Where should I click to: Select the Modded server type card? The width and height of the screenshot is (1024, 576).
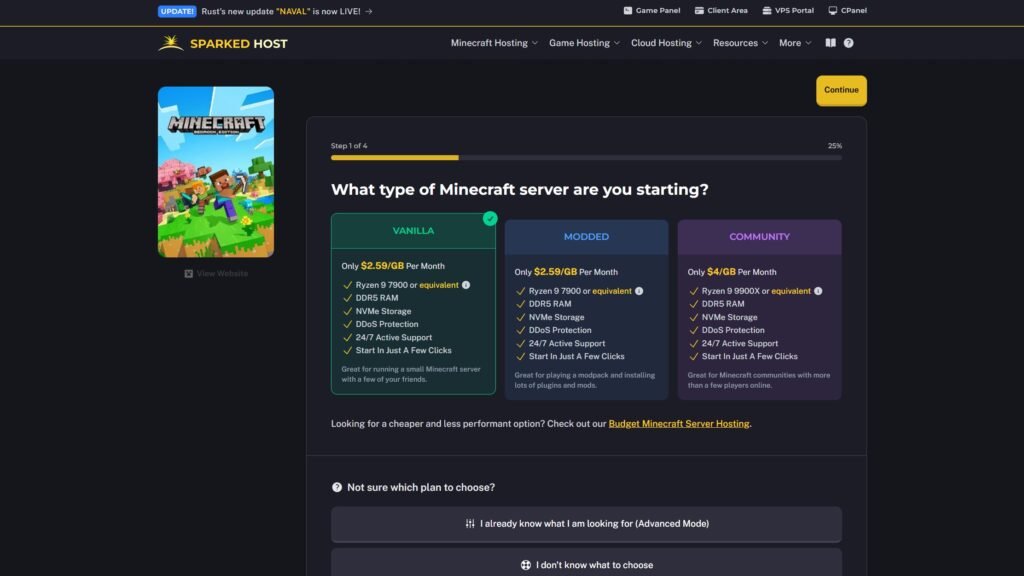pos(586,310)
